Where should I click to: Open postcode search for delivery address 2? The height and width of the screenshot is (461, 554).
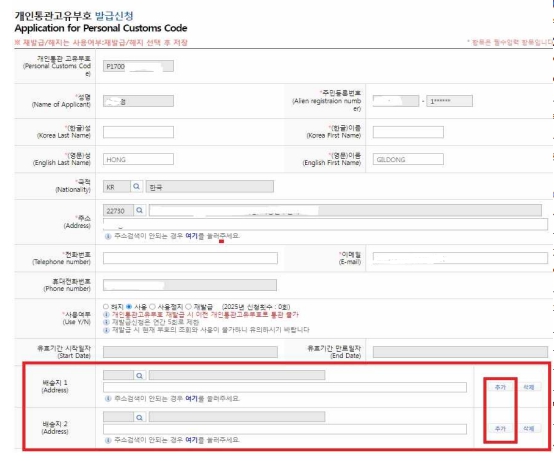pos(140,417)
